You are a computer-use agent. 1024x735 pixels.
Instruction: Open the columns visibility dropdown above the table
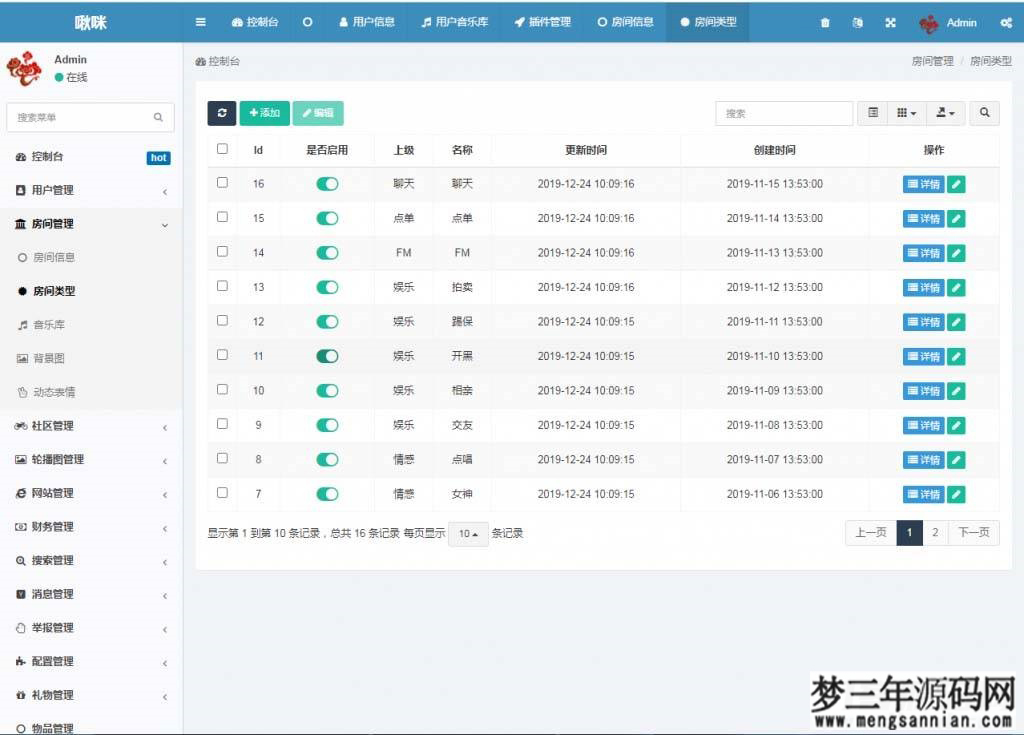[905, 113]
